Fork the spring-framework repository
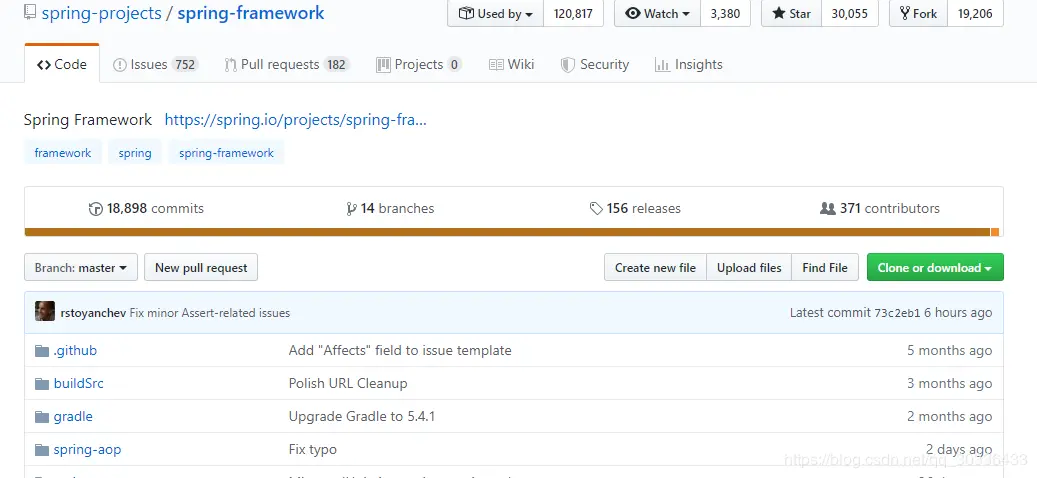 click(x=919, y=13)
